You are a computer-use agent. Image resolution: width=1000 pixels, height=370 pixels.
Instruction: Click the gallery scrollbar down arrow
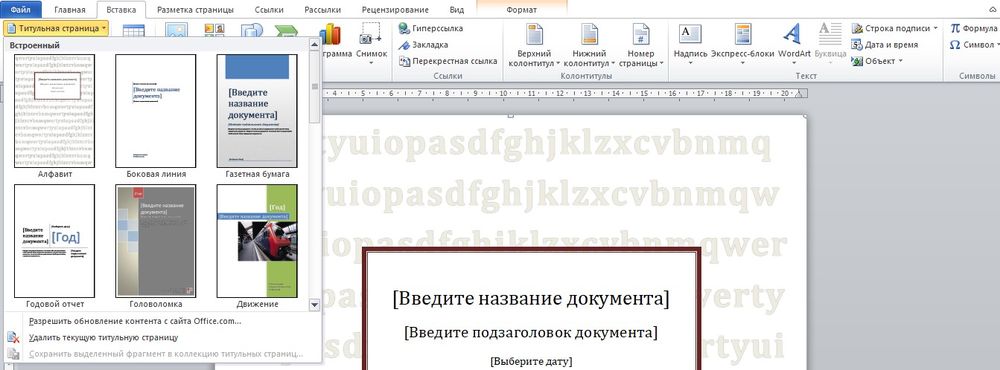(314, 306)
